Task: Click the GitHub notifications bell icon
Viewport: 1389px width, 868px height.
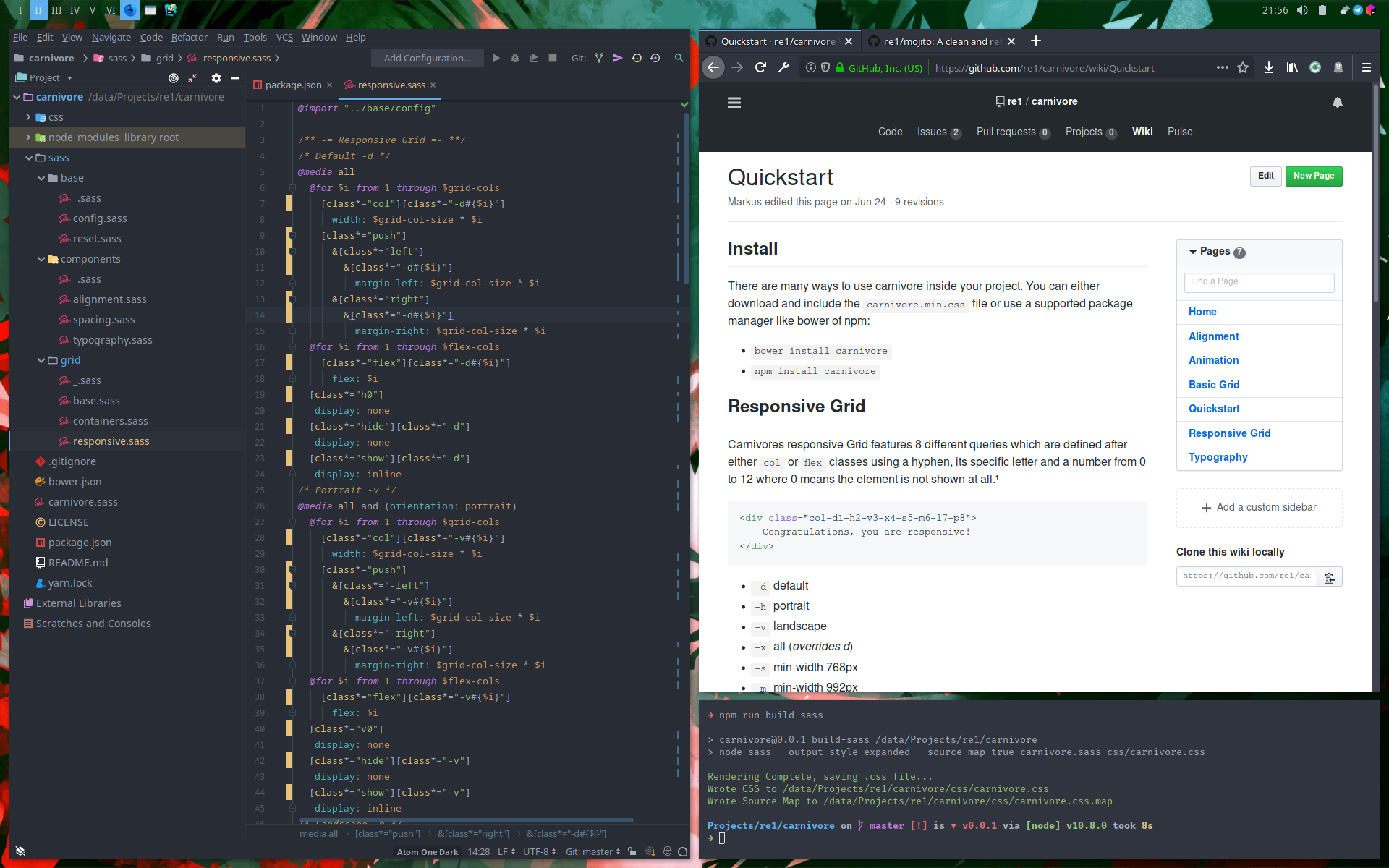Action: (1338, 103)
